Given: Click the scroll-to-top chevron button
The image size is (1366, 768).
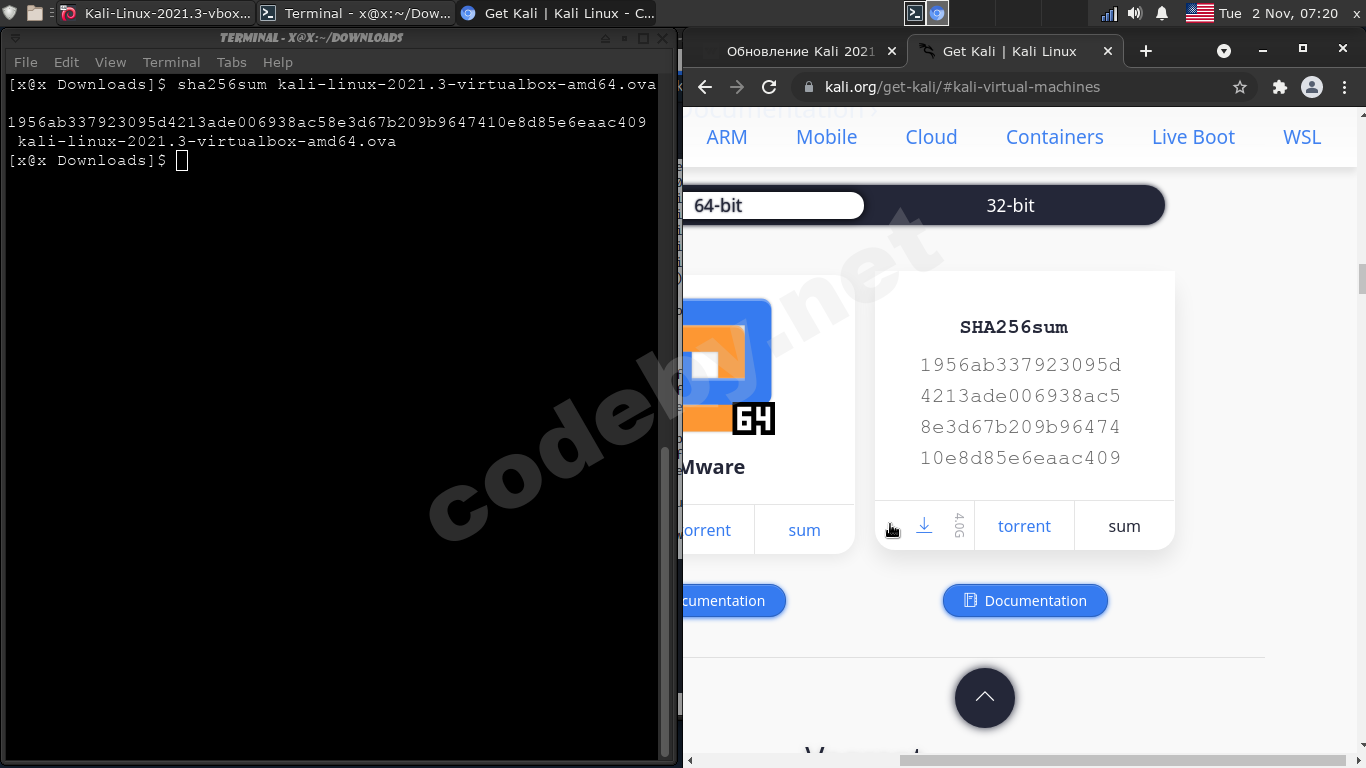Looking at the screenshot, I should (x=985, y=698).
